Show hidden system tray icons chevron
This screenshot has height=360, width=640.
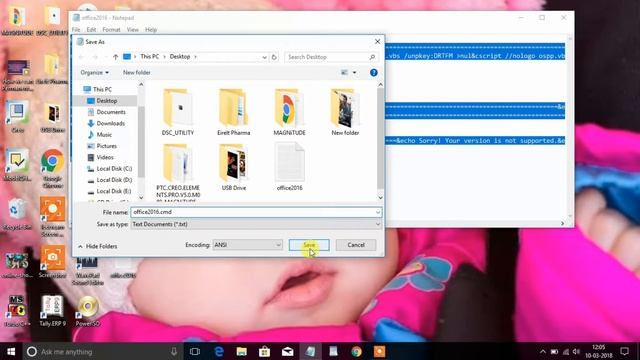click(542, 351)
